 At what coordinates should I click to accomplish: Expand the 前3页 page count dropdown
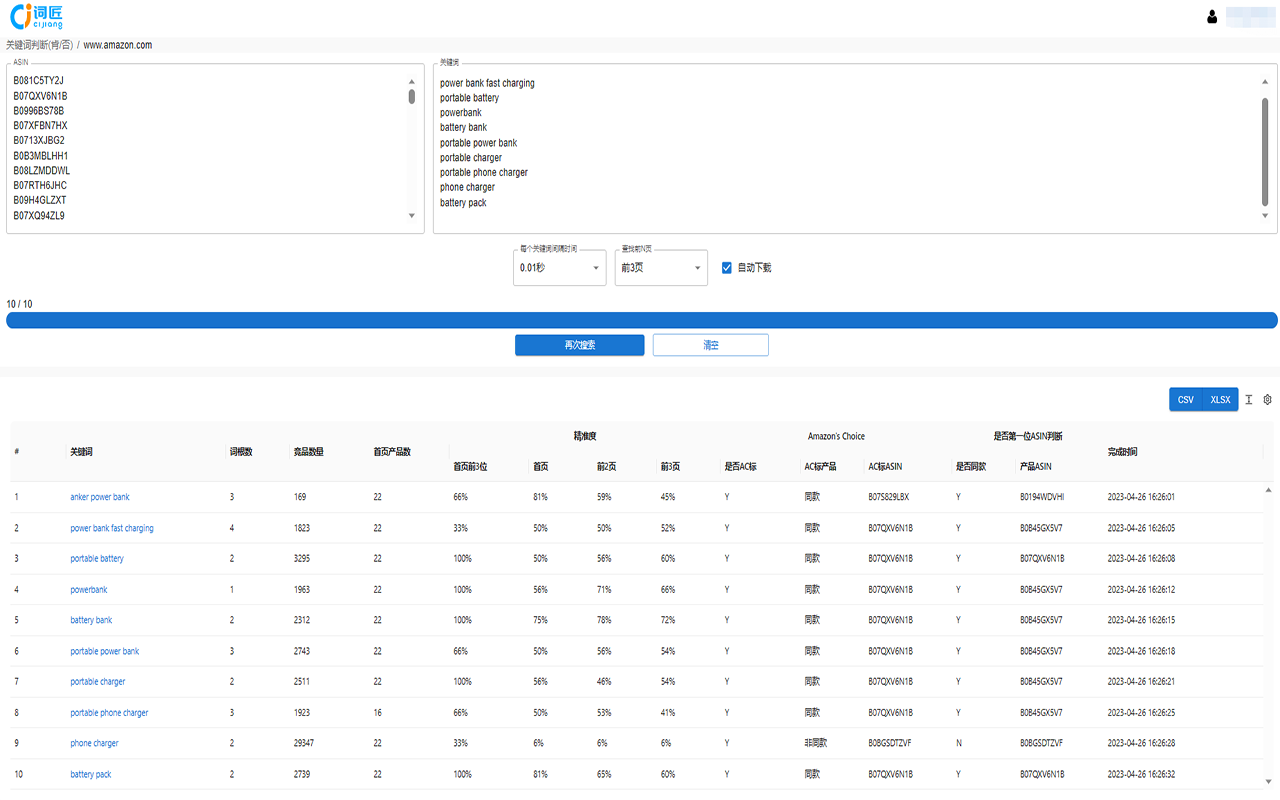point(661,268)
